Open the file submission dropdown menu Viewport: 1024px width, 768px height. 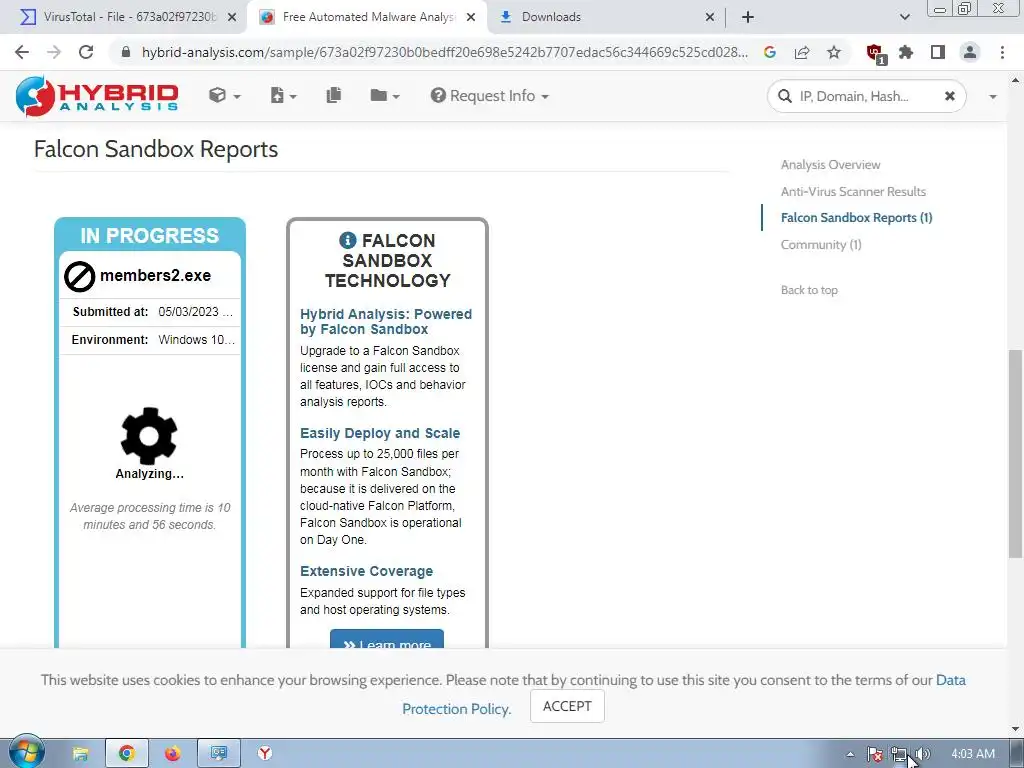[283, 96]
